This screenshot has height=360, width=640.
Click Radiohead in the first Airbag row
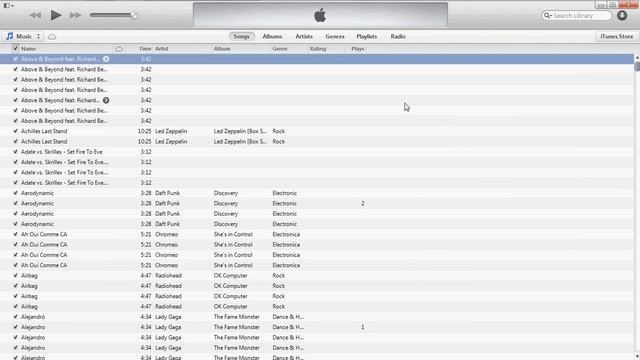click(x=168, y=275)
